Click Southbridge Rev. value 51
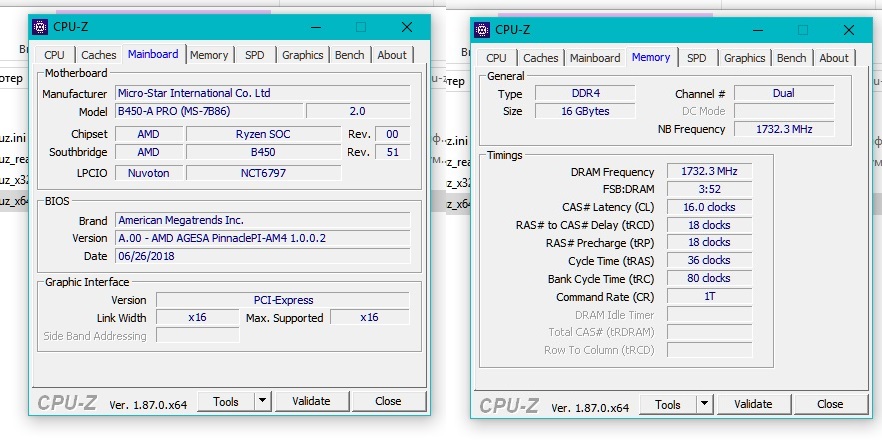The width and height of the screenshot is (882, 441). pos(393,152)
